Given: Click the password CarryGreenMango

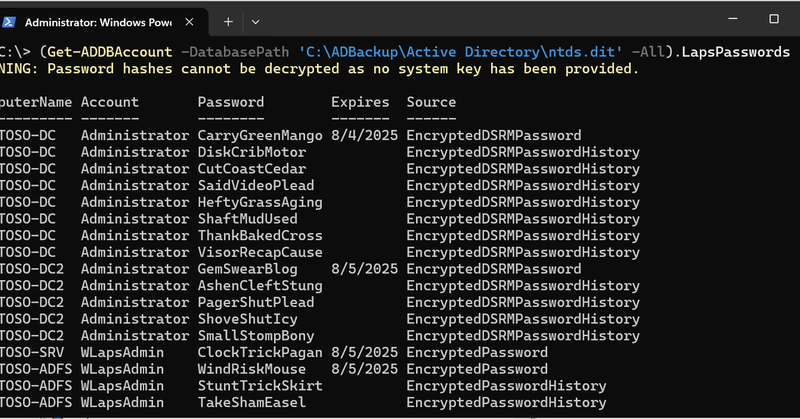Looking at the screenshot, I should (260, 136).
